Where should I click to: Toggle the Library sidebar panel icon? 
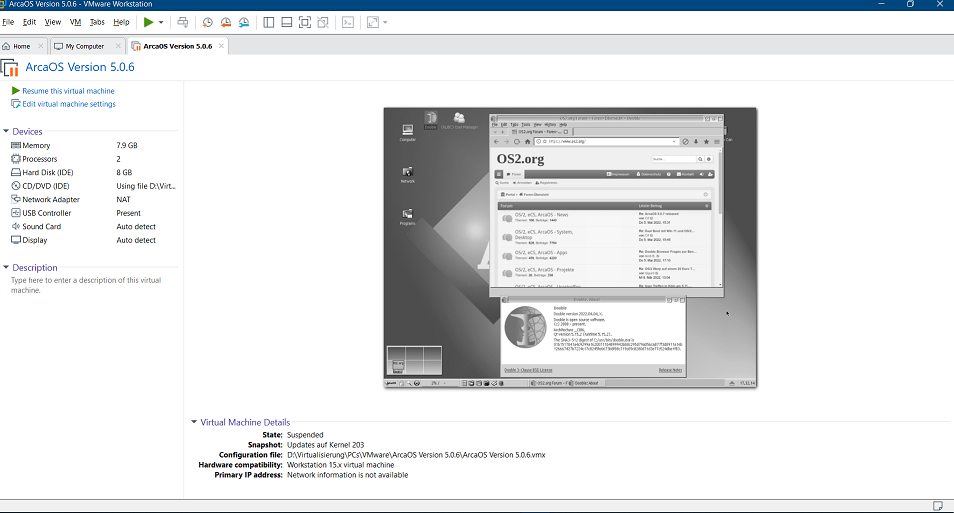(x=269, y=23)
